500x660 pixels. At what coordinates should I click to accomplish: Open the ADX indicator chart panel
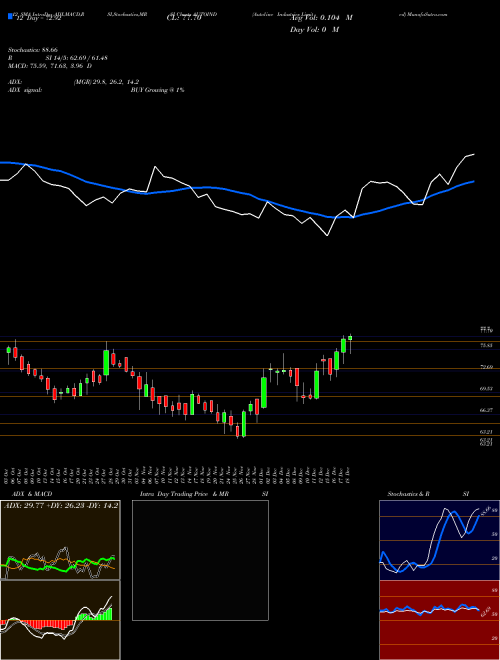[60, 540]
